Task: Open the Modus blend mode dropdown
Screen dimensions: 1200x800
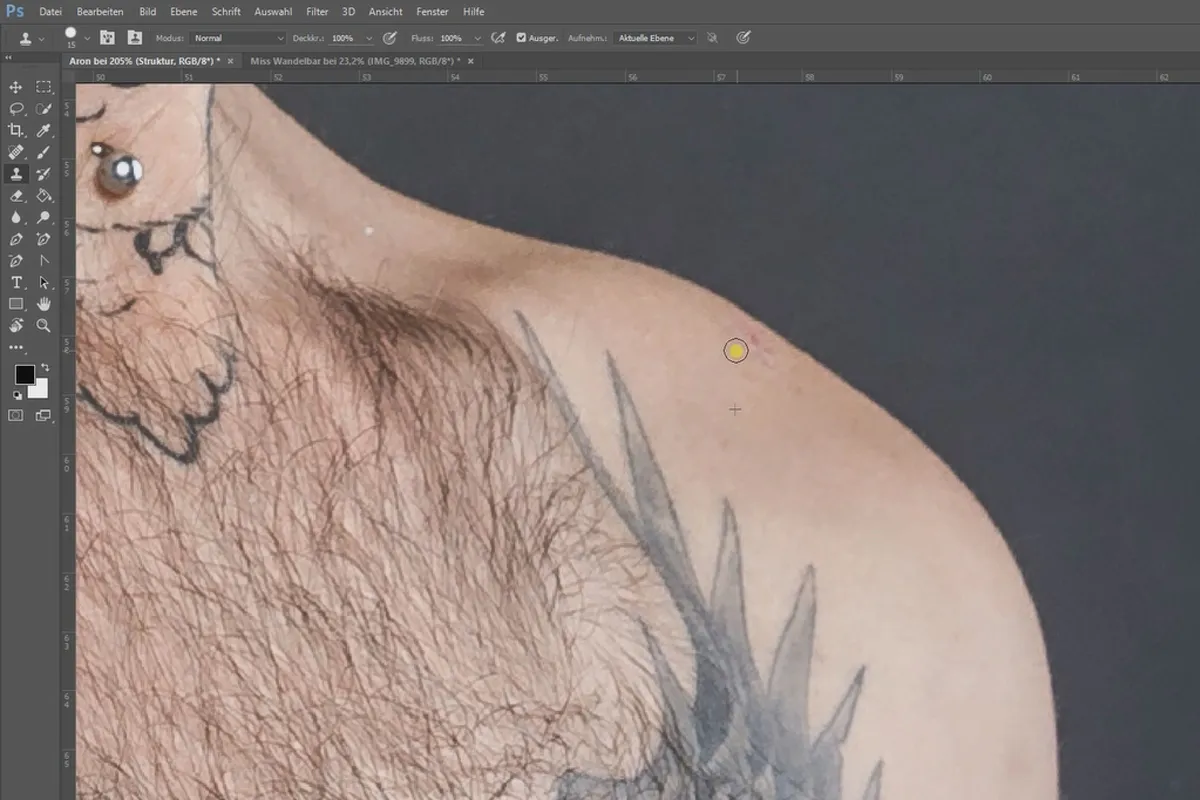Action: coord(239,38)
